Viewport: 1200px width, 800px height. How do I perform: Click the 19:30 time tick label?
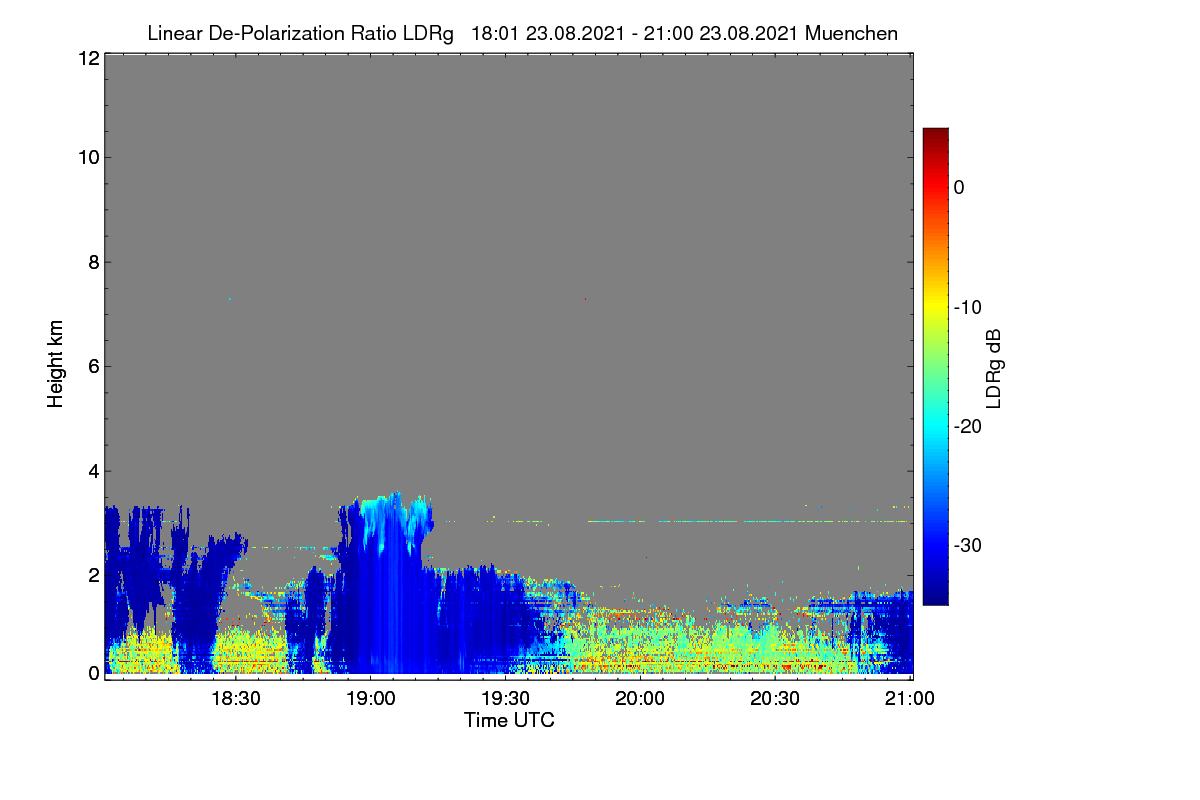[505, 699]
